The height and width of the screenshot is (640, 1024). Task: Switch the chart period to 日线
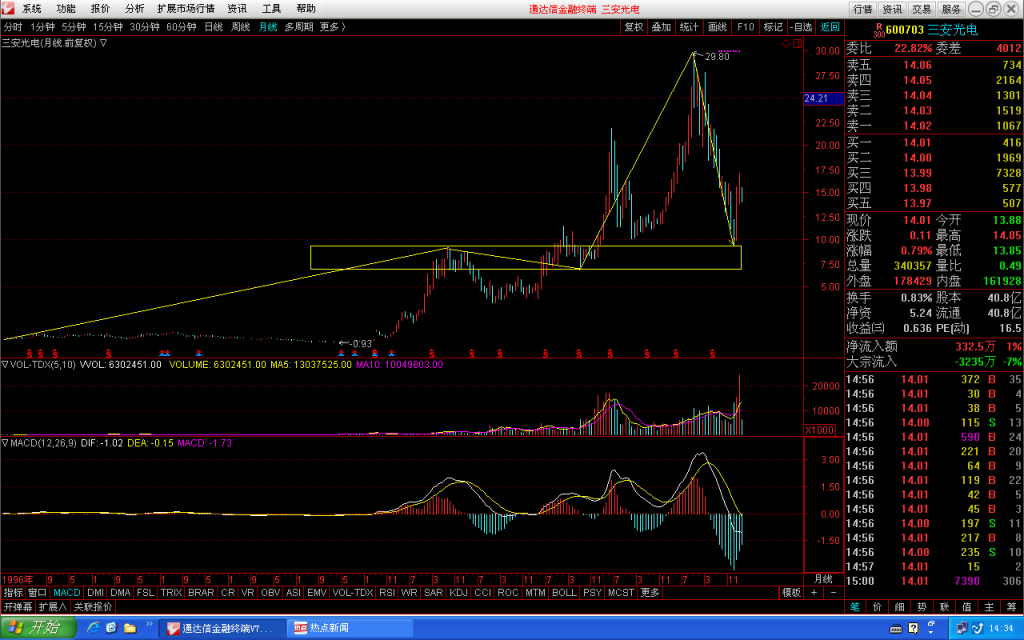coord(214,27)
